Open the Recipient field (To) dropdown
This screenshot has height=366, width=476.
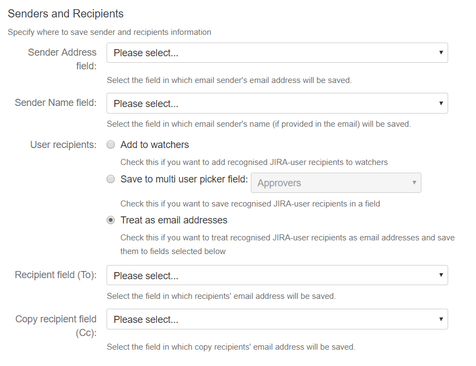pyautogui.click(x=277, y=275)
